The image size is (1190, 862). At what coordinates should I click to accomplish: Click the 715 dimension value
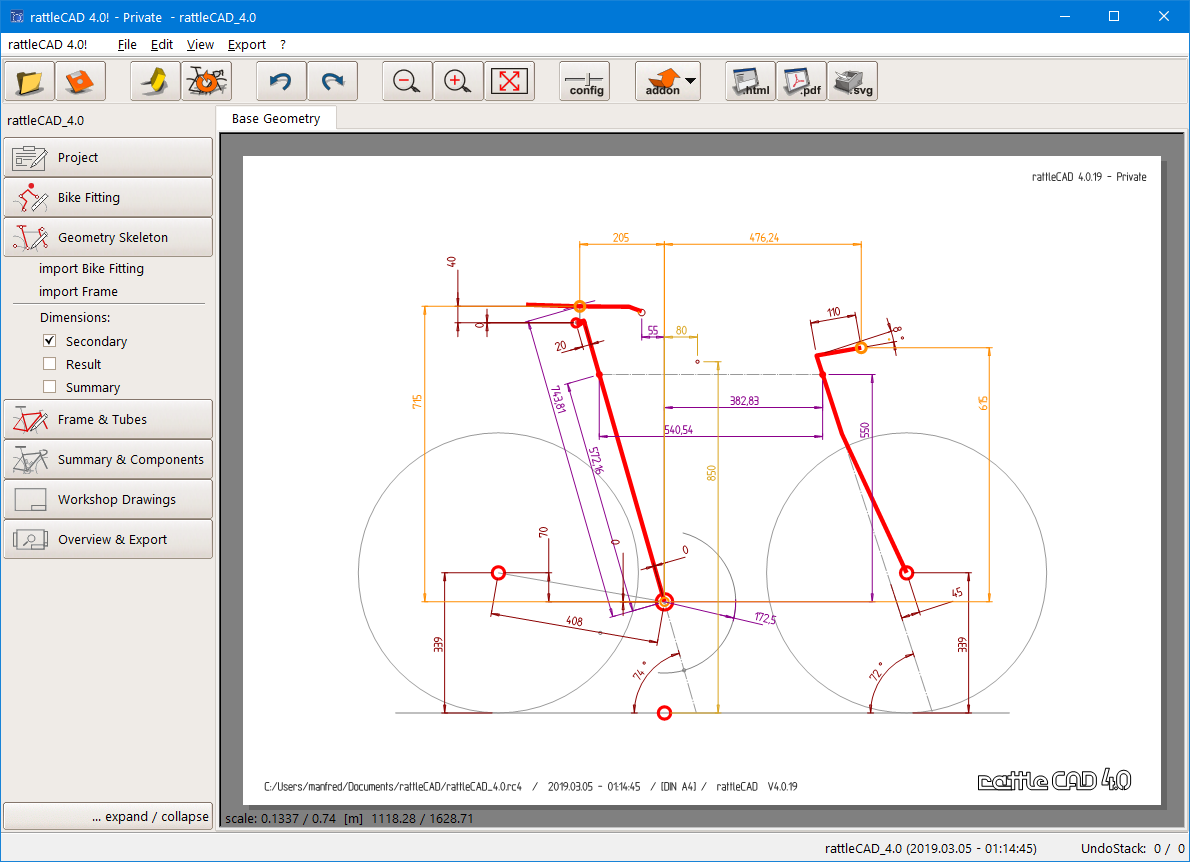pos(417,401)
